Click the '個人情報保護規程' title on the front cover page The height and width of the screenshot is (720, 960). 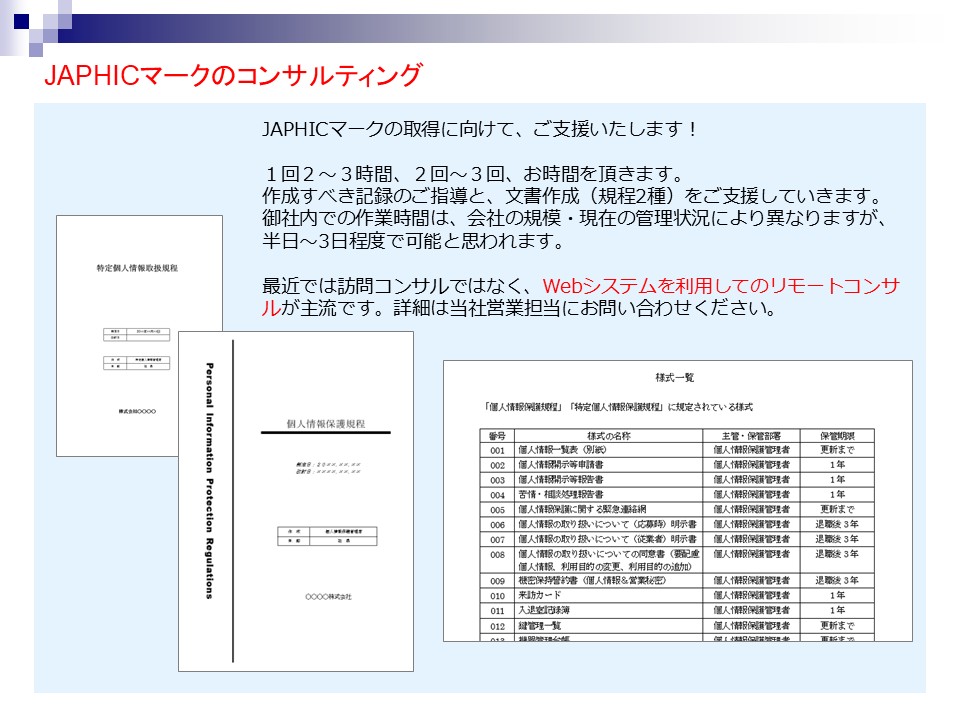pyautogui.click(x=326, y=424)
